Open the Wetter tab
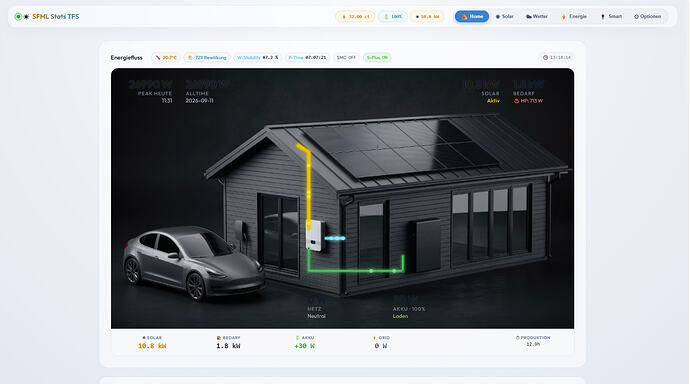Image resolution: width=690 pixels, height=384 pixels. pyautogui.click(x=537, y=16)
